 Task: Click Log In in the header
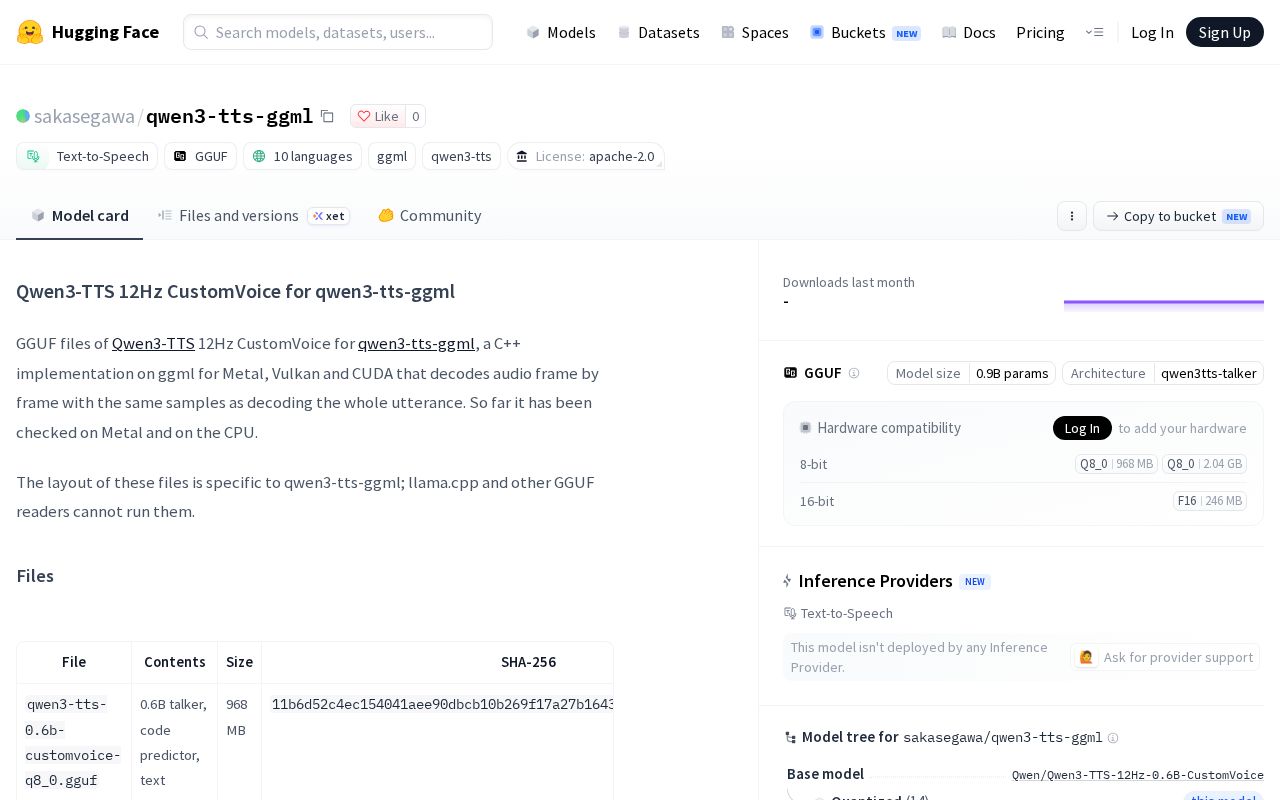1152,32
